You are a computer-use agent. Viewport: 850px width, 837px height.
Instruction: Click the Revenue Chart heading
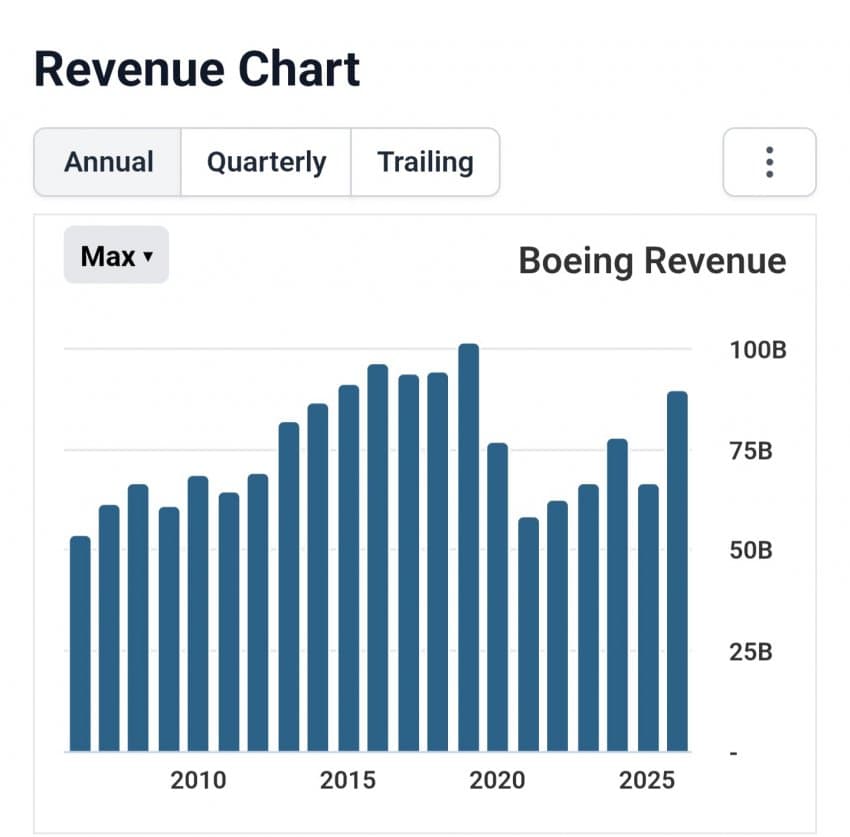(x=197, y=70)
